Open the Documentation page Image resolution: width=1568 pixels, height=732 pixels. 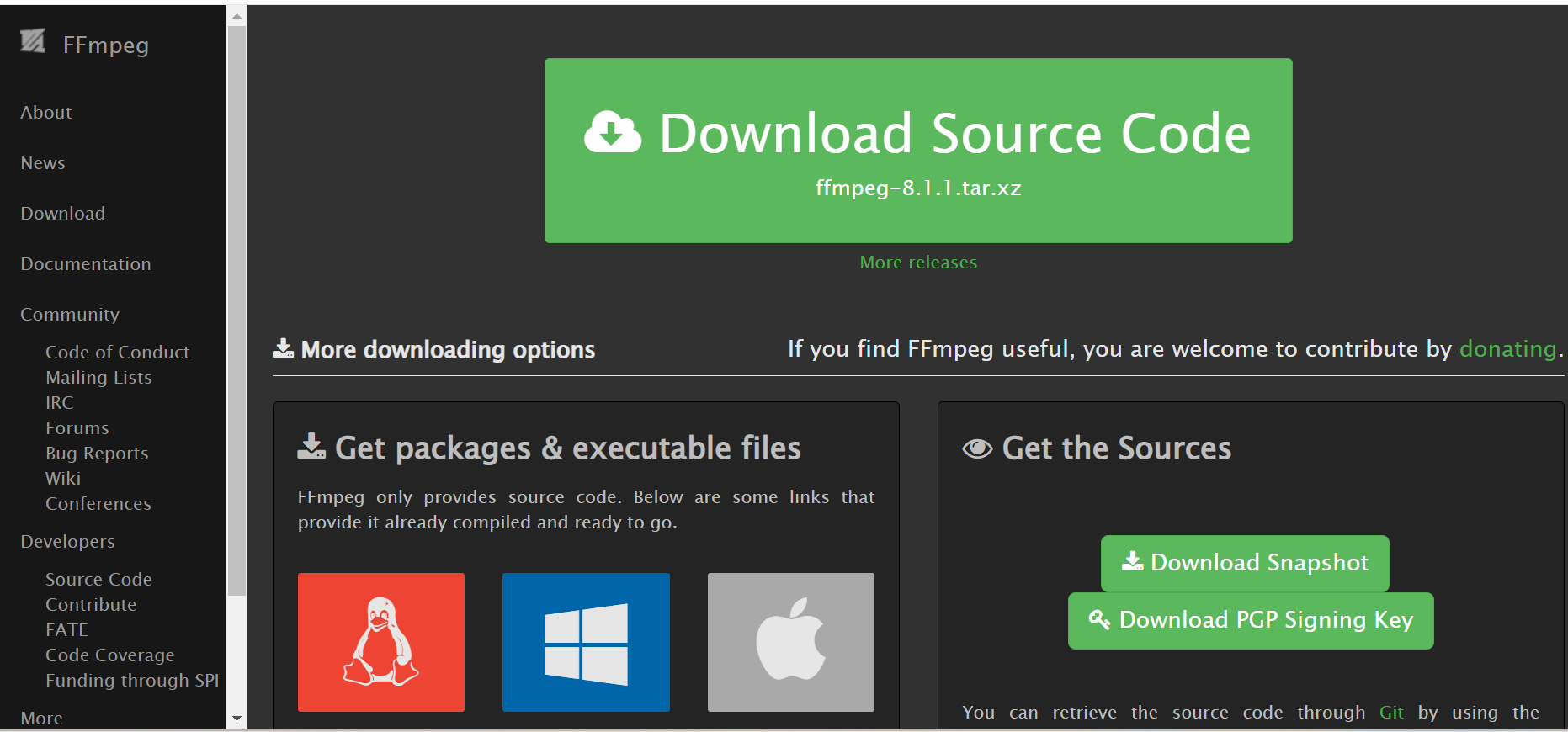(86, 264)
